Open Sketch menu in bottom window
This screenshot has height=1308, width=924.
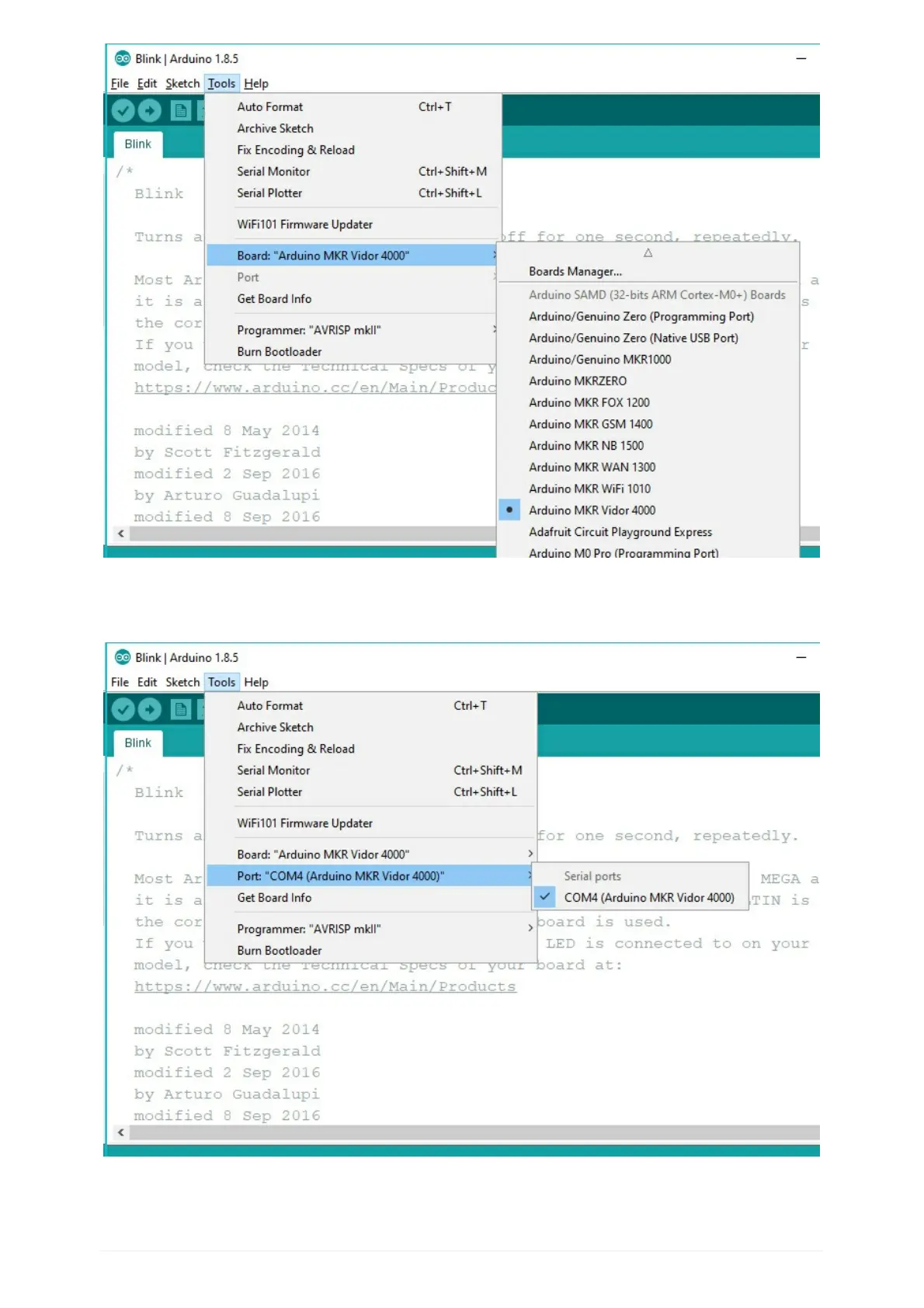coord(182,682)
